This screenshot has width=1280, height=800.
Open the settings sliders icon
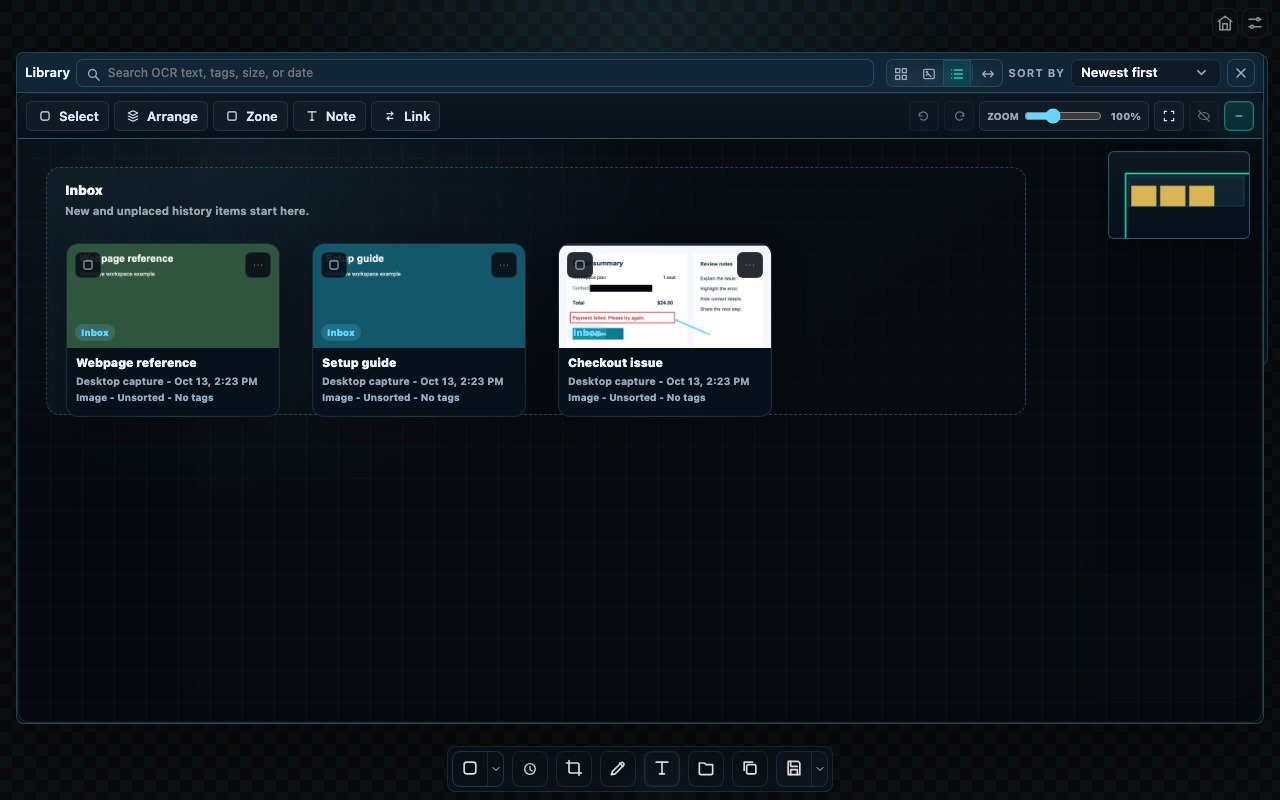(x=1255, y=23)
